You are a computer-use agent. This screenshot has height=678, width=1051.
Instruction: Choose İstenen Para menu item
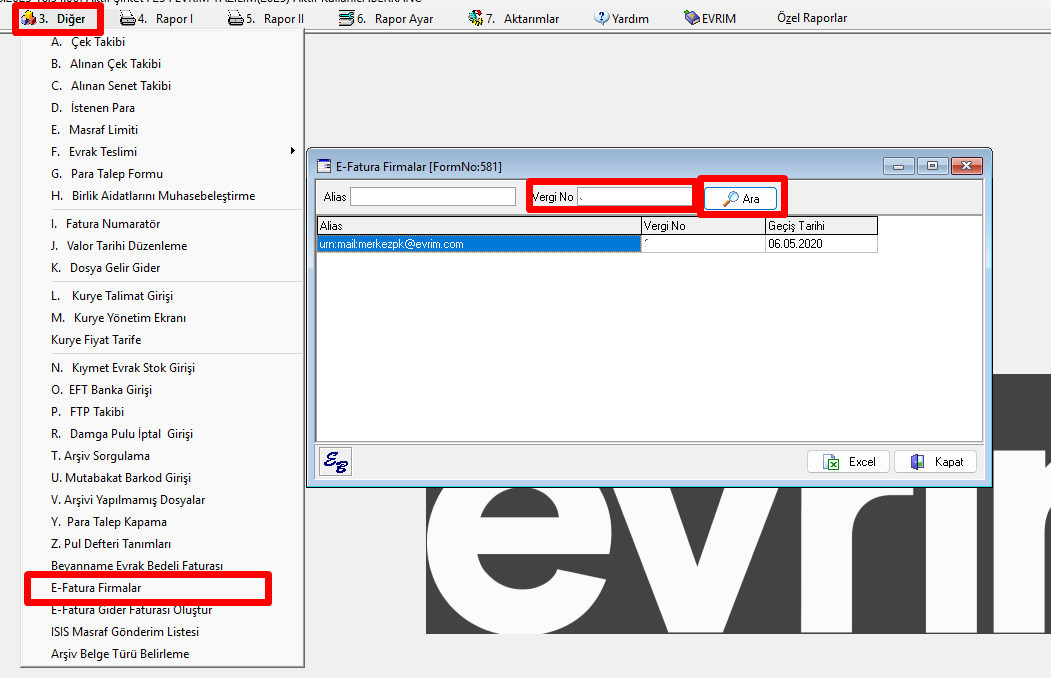(x=162, y=108)
